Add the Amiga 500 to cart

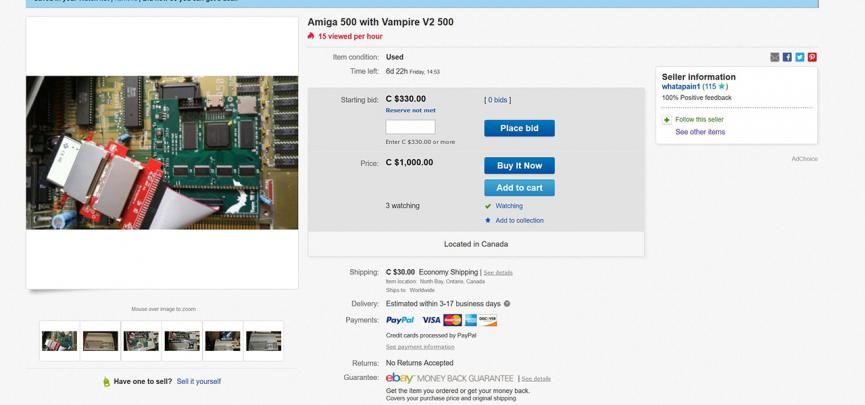tap(519, 188)
